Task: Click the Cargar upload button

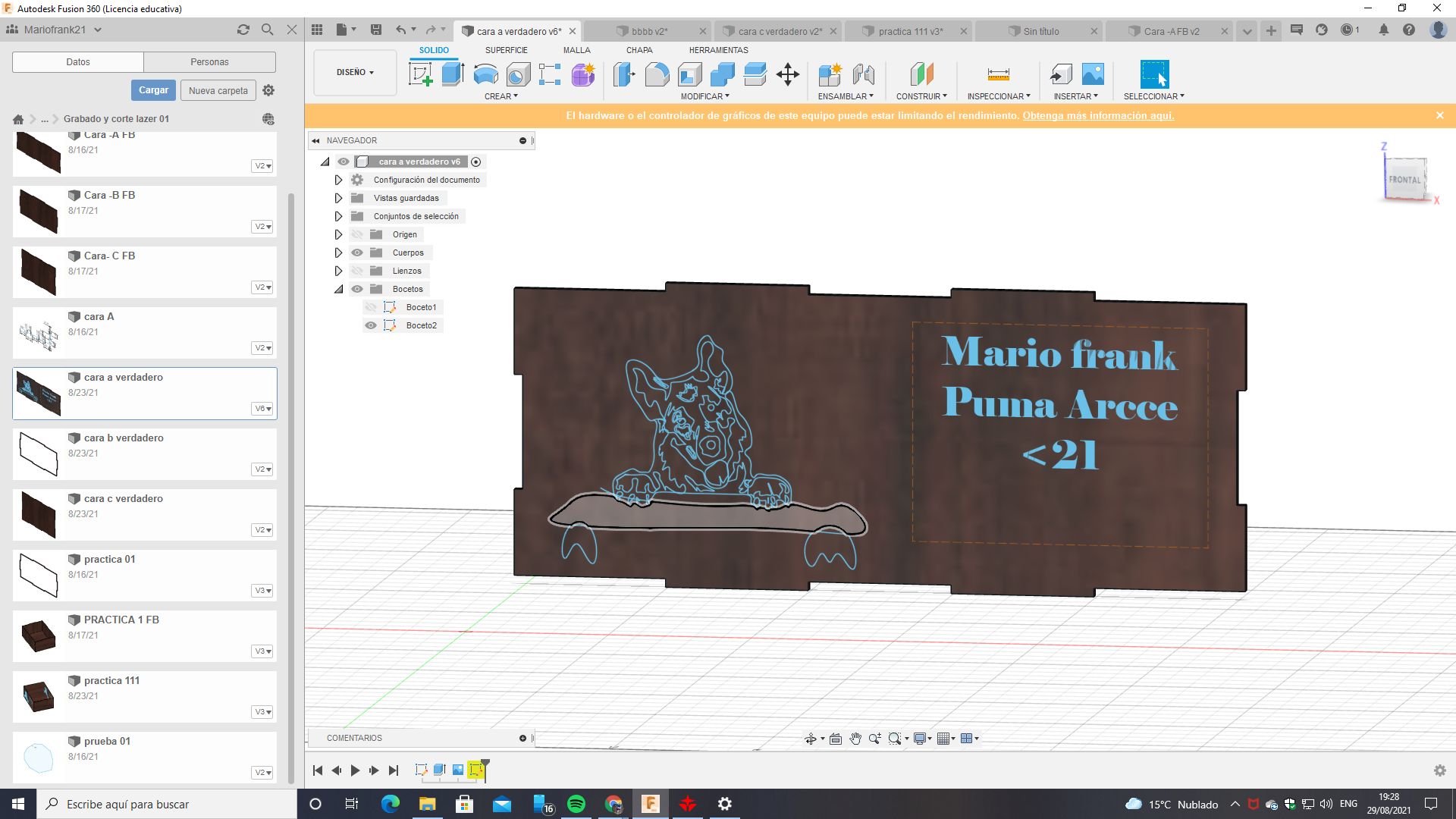Action: [153, 90]
